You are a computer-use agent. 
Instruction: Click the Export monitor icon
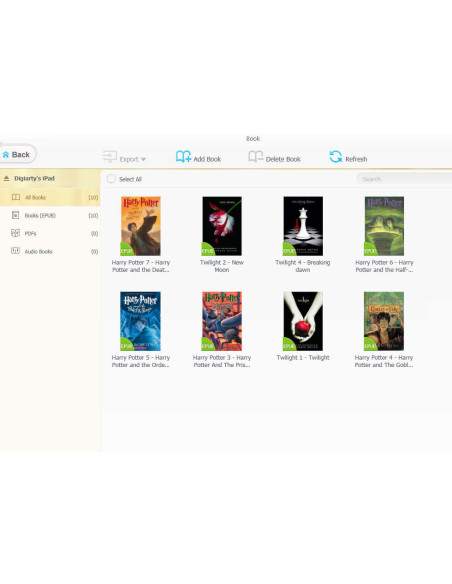tap(109, 156)
